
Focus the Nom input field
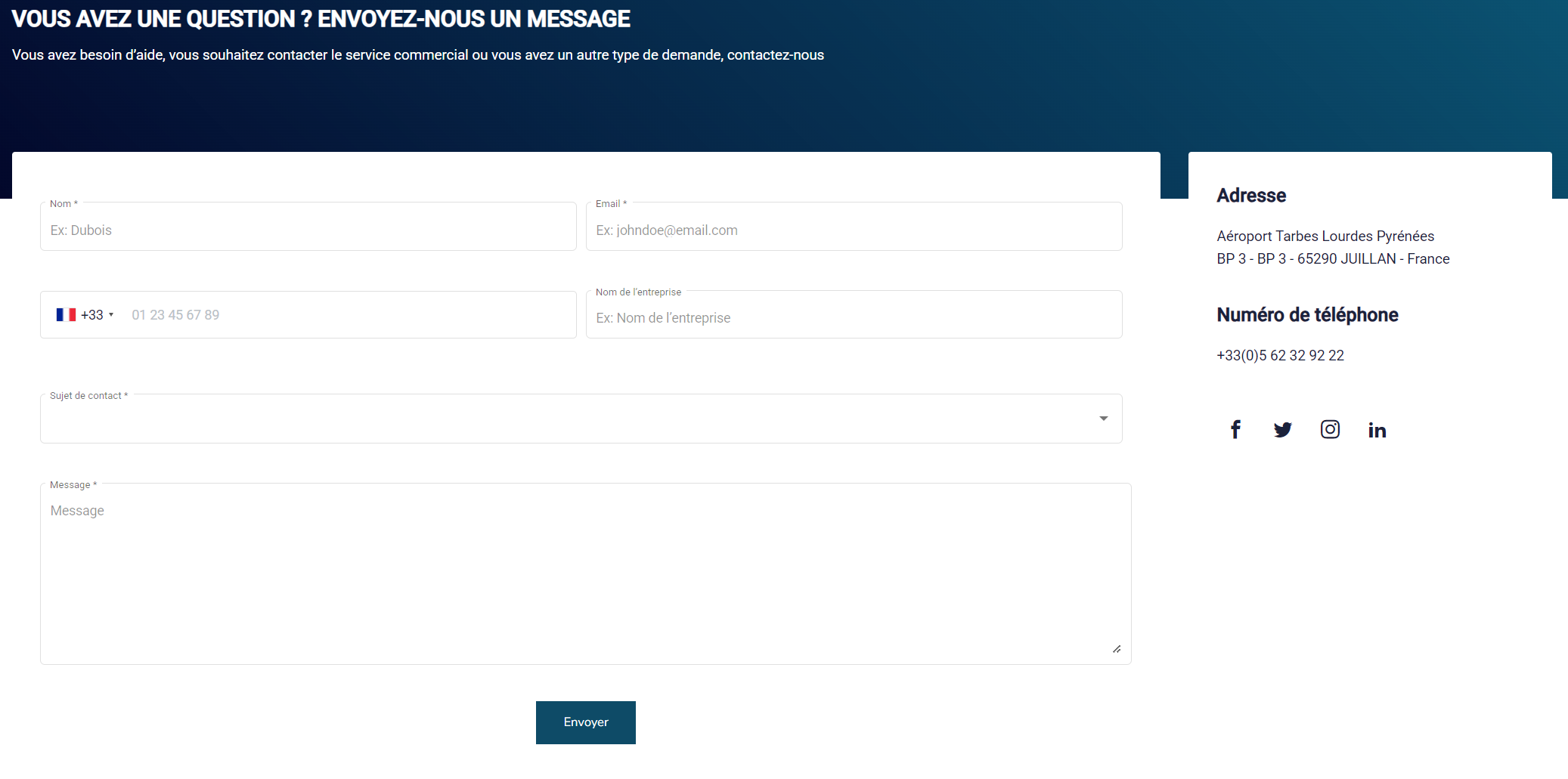308,230
